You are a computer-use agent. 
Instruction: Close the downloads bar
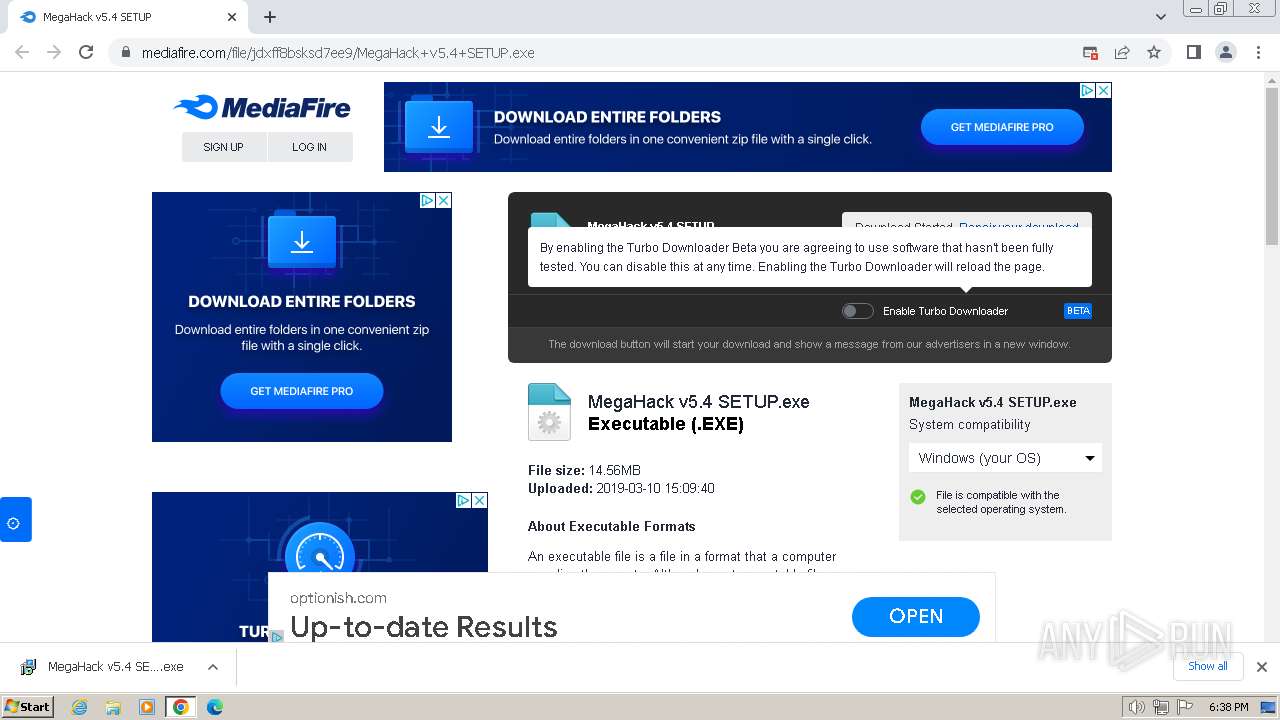pyautogui.click(x=1262, y=667)
